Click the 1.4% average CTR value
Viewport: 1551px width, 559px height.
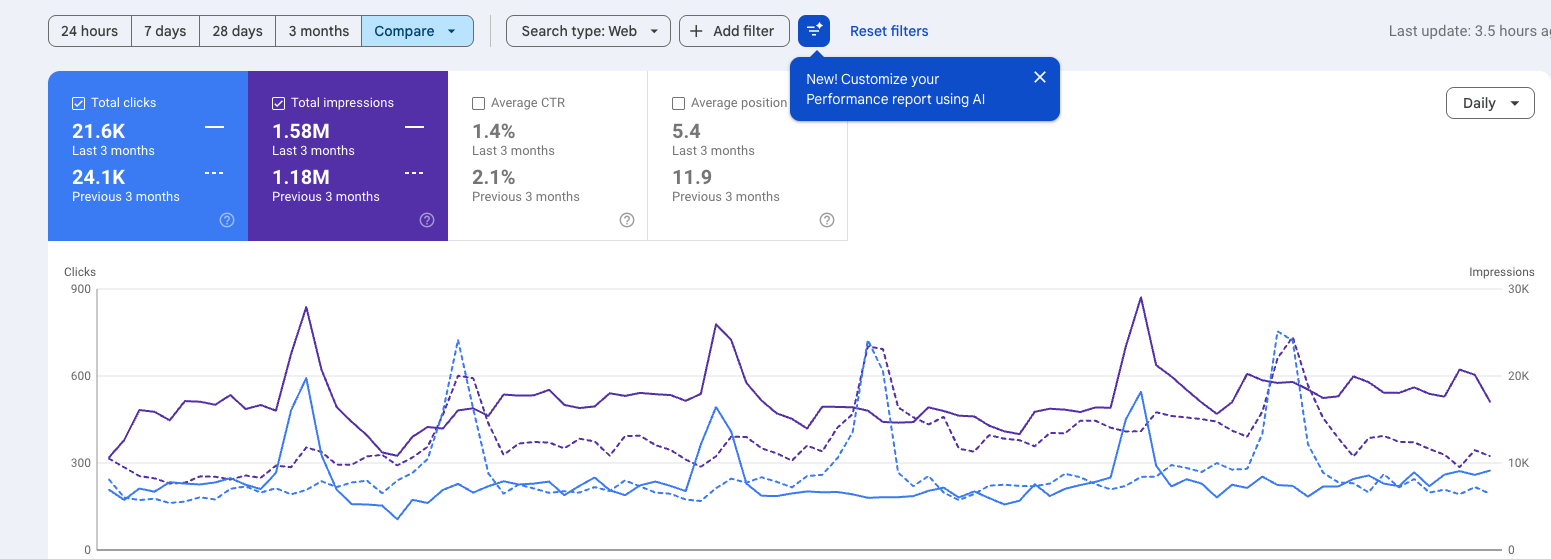point(494,131)
